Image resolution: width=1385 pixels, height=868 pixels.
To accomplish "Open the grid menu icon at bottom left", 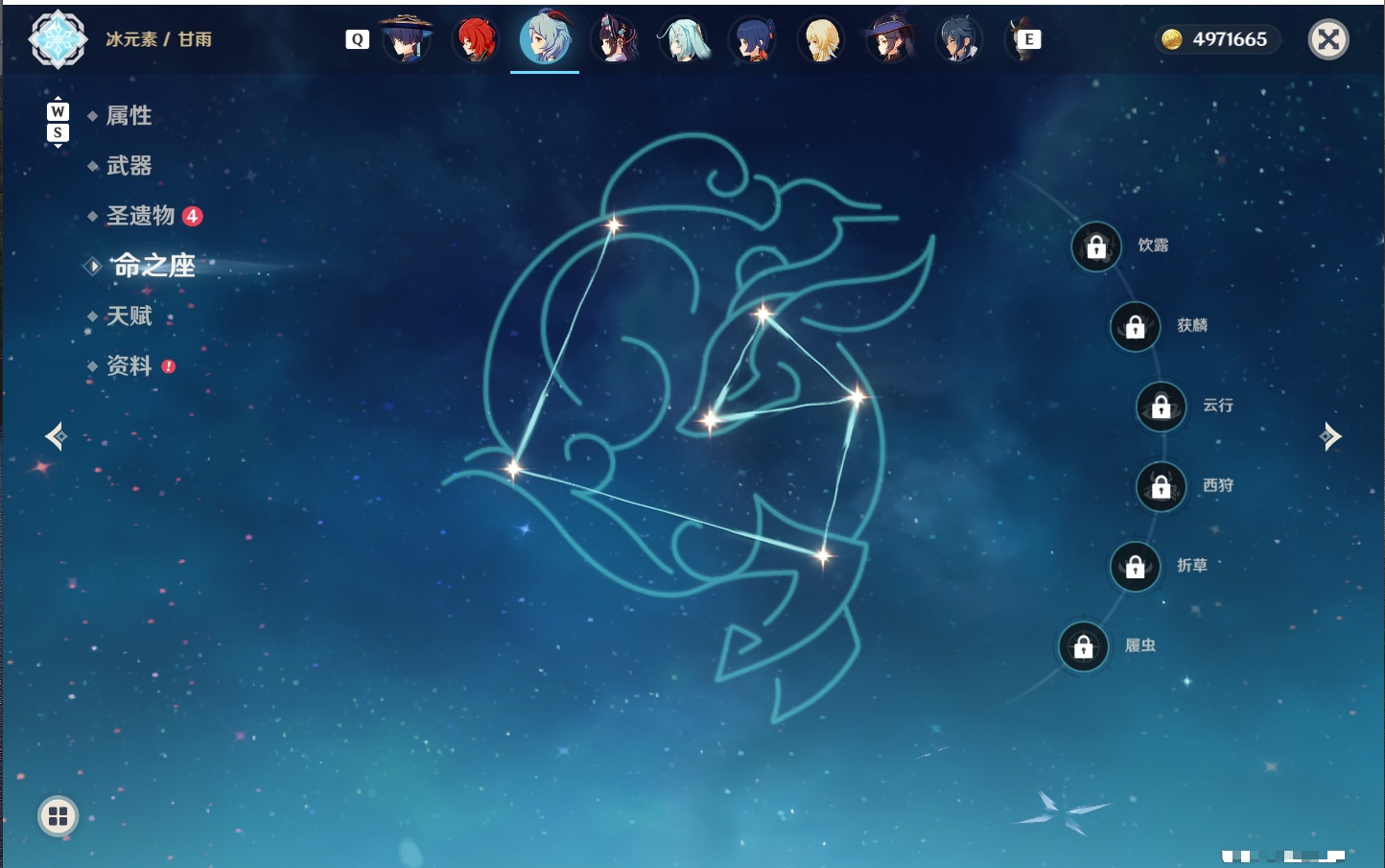I will pos(58,816).
